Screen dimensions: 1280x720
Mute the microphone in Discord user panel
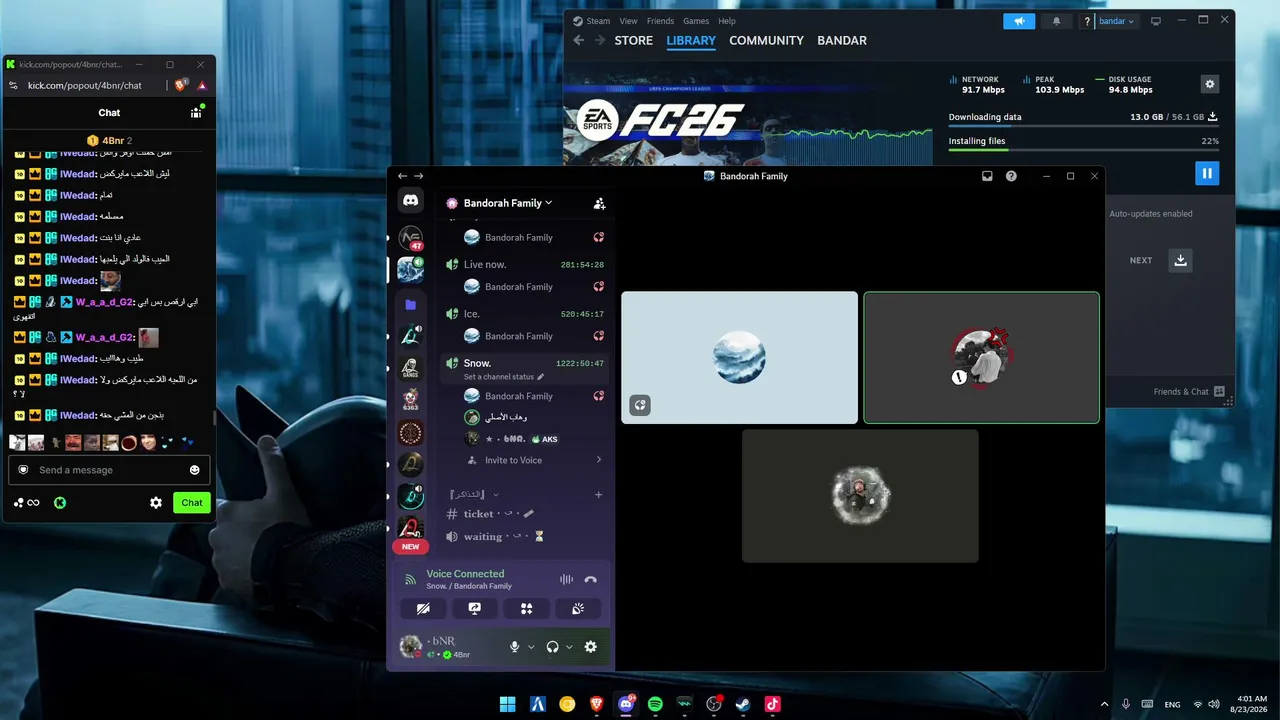tap(514, 647)
